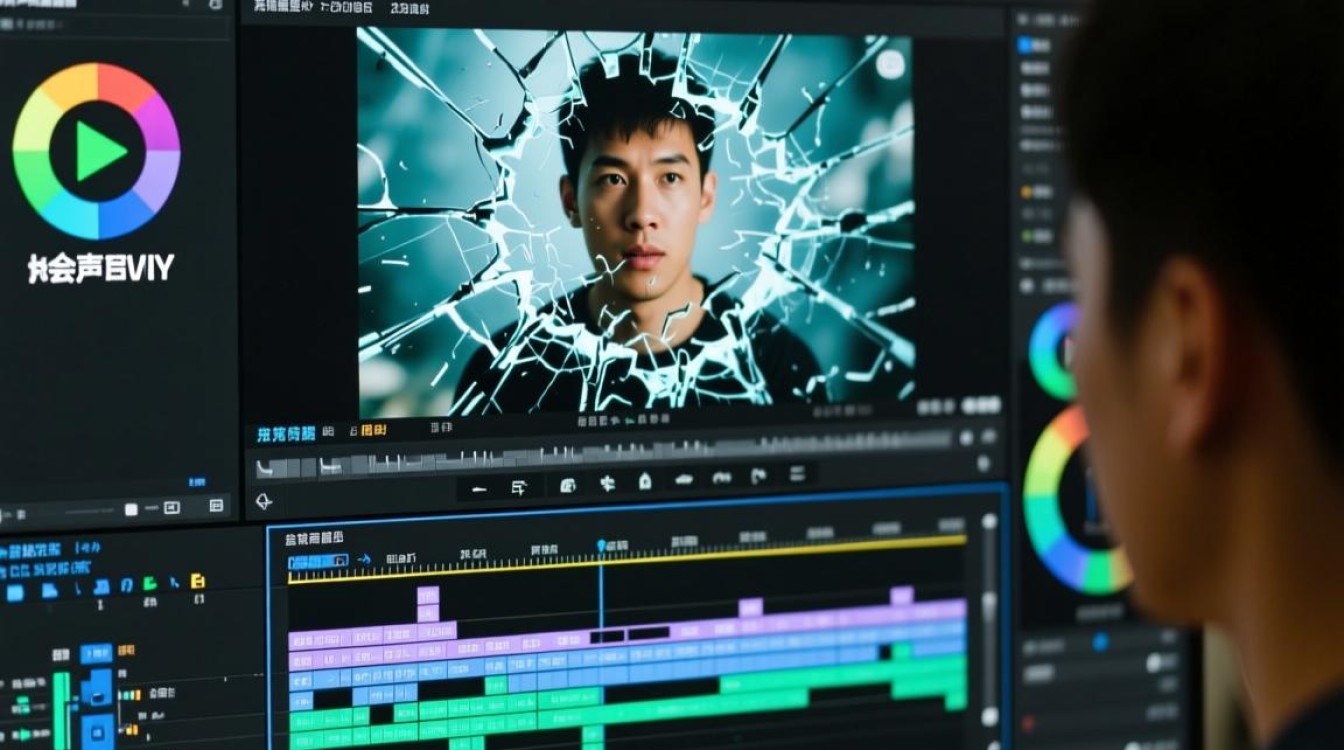Click the yellow icon in left tool row
The image size is (1344, 750).
coord(198,582)
